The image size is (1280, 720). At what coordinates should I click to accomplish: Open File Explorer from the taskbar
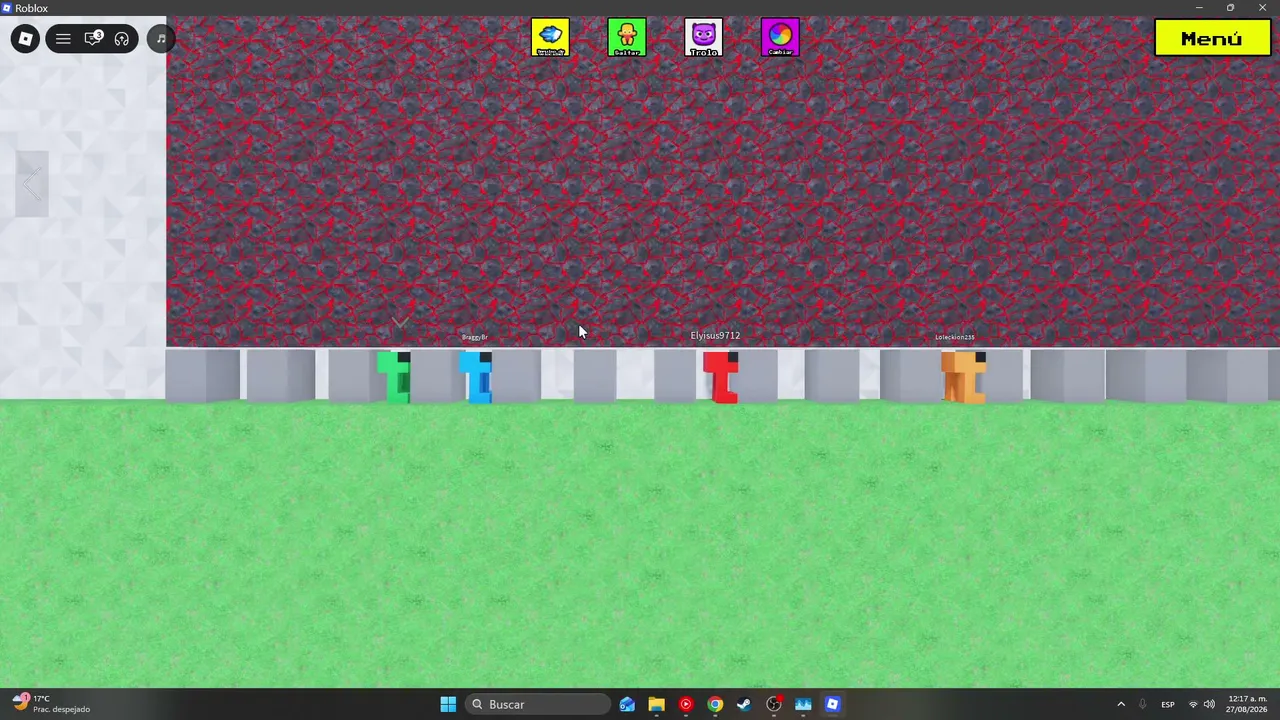656,704
